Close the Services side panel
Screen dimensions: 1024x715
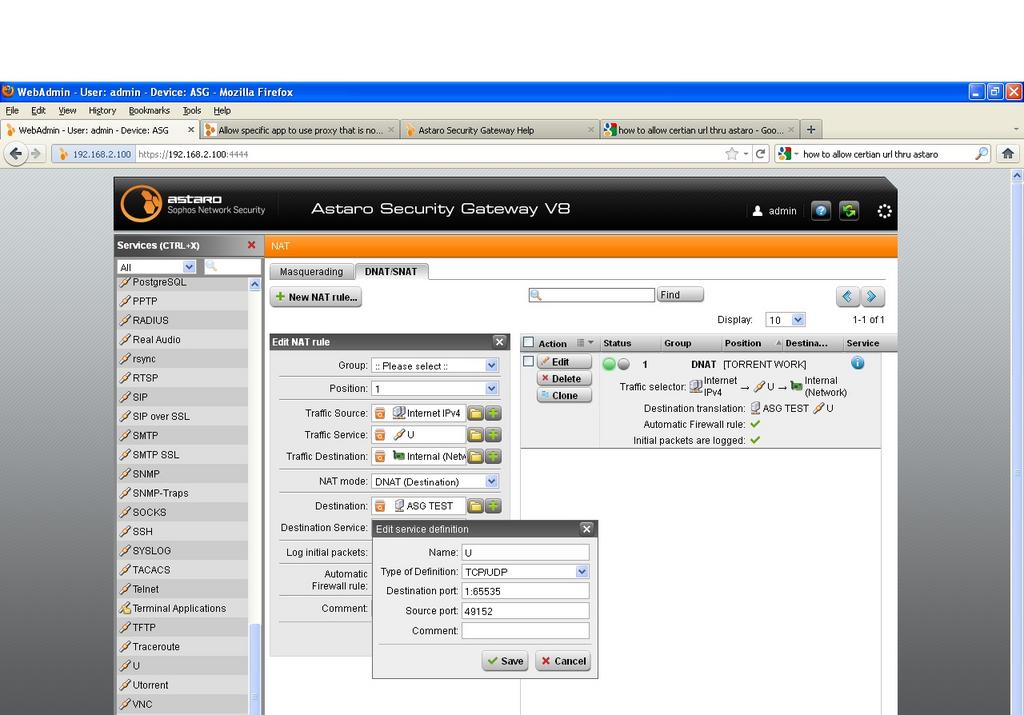(251, 245)
